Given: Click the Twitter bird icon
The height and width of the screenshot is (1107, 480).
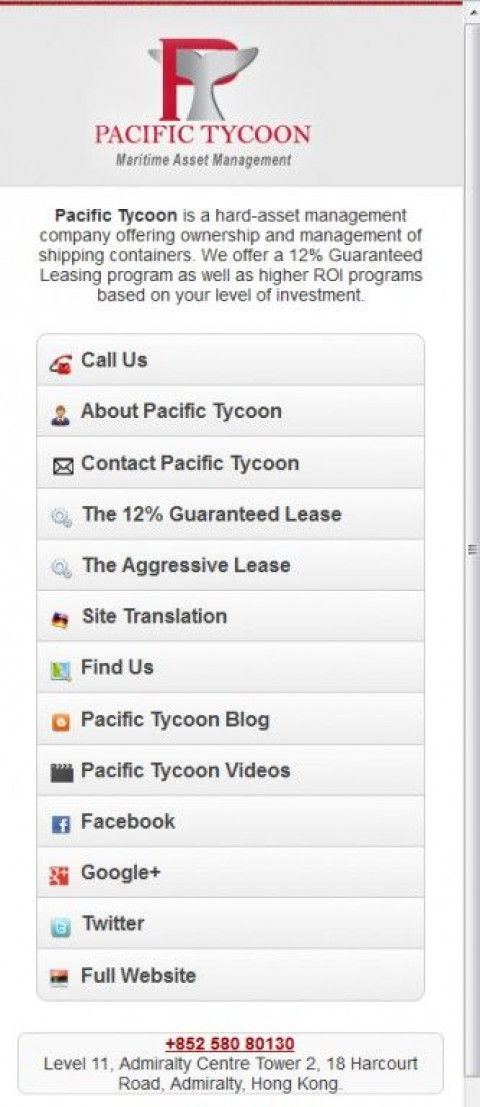Looking at the screenshot, I should pos(61,927).
